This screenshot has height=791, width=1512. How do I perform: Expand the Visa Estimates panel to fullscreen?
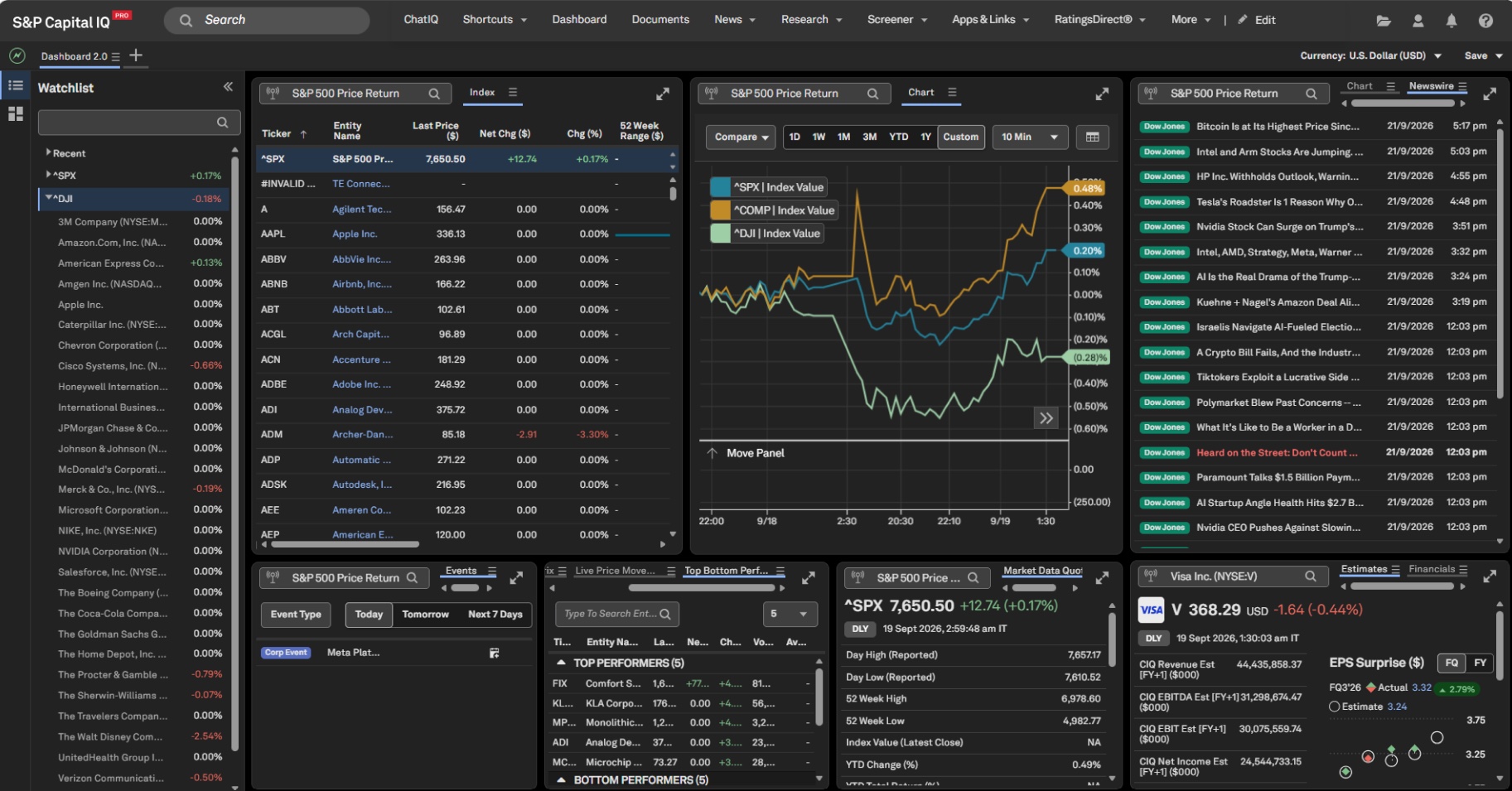[1490, 576]
